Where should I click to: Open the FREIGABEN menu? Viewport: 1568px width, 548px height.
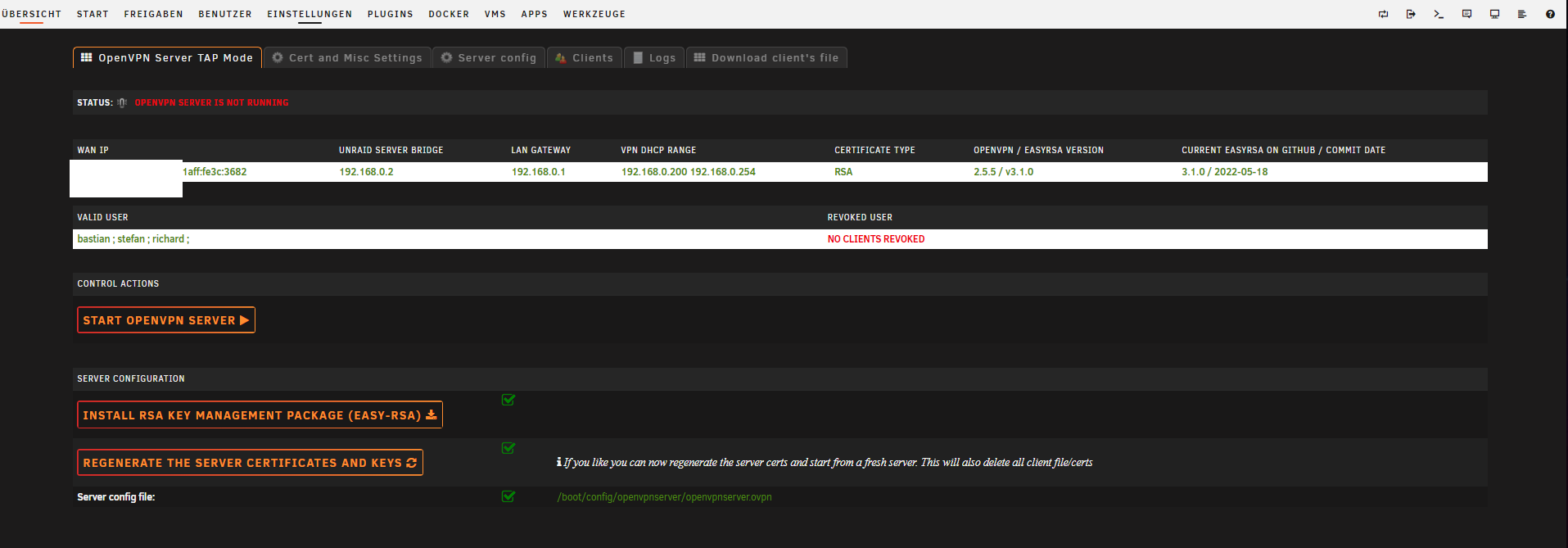pyautogui.click(x=154, y=14)
